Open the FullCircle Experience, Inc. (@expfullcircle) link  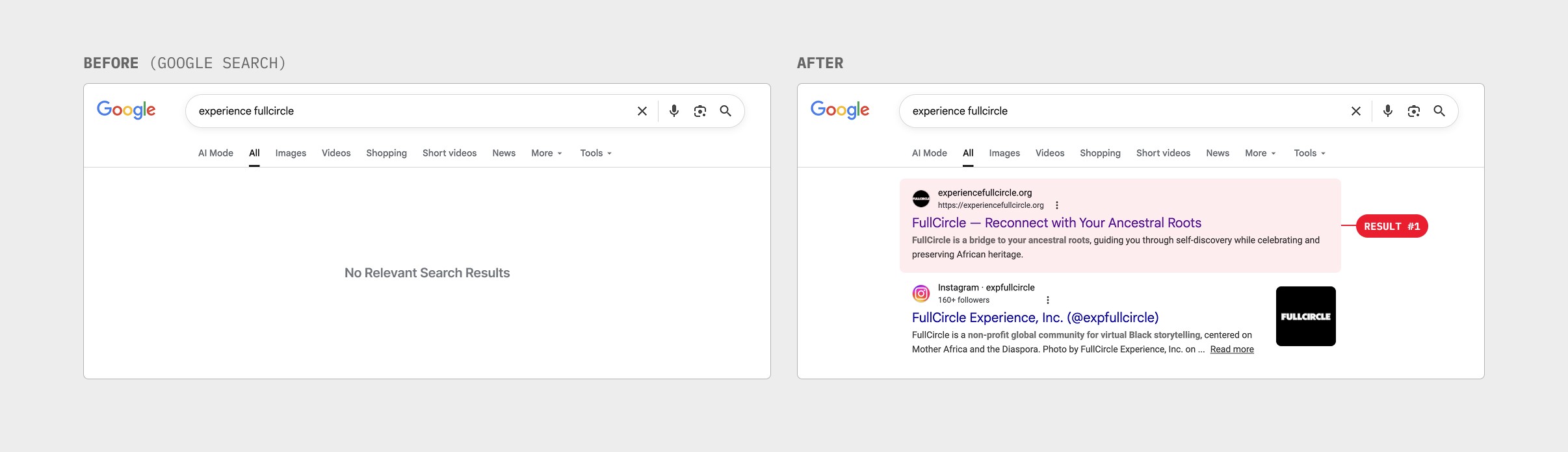1035,318
